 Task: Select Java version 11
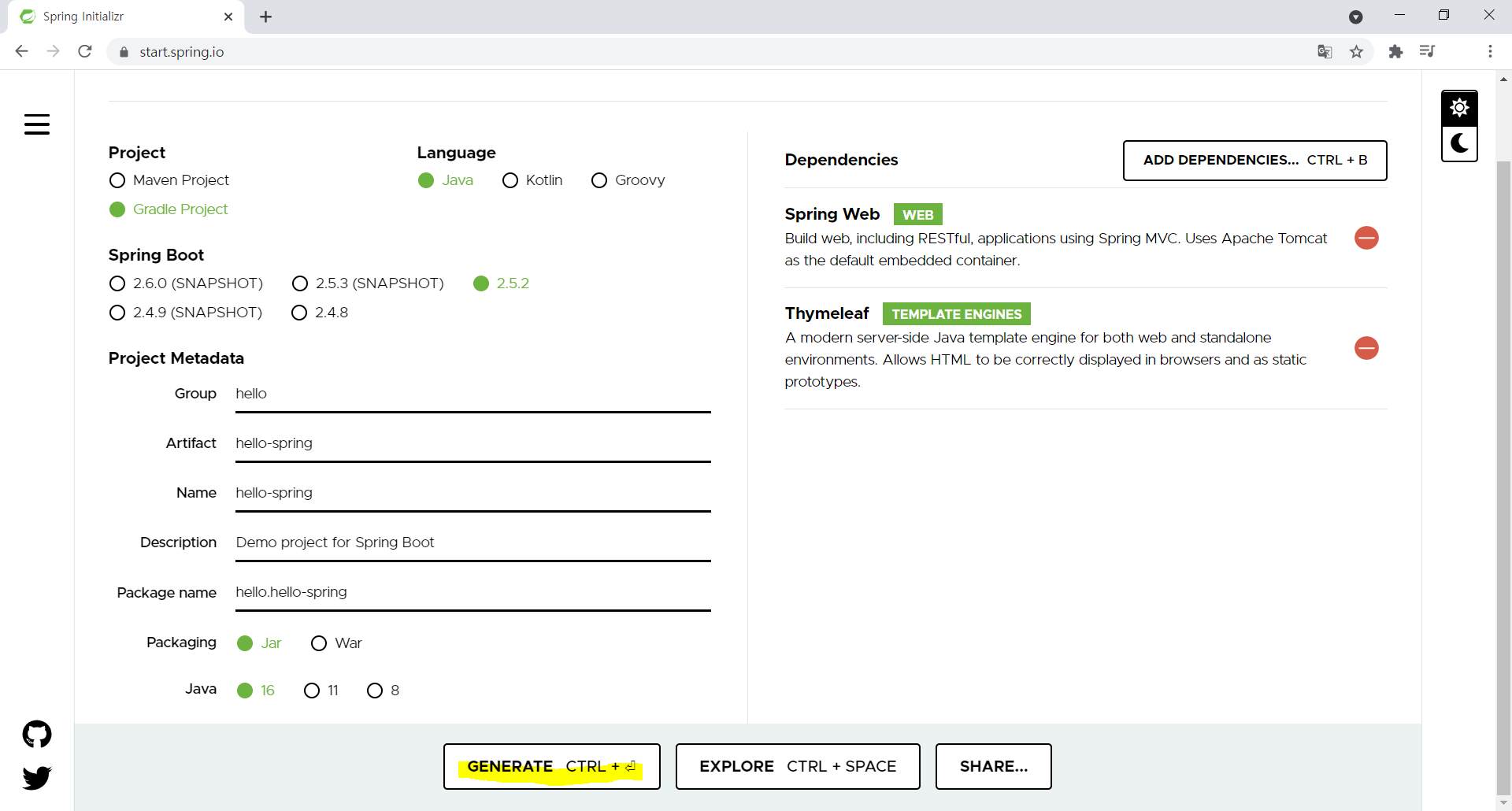(x=321, y=691)
